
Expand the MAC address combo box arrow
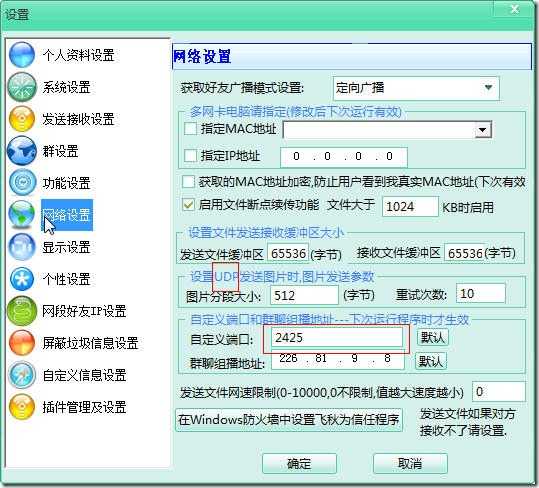point(483,130)
